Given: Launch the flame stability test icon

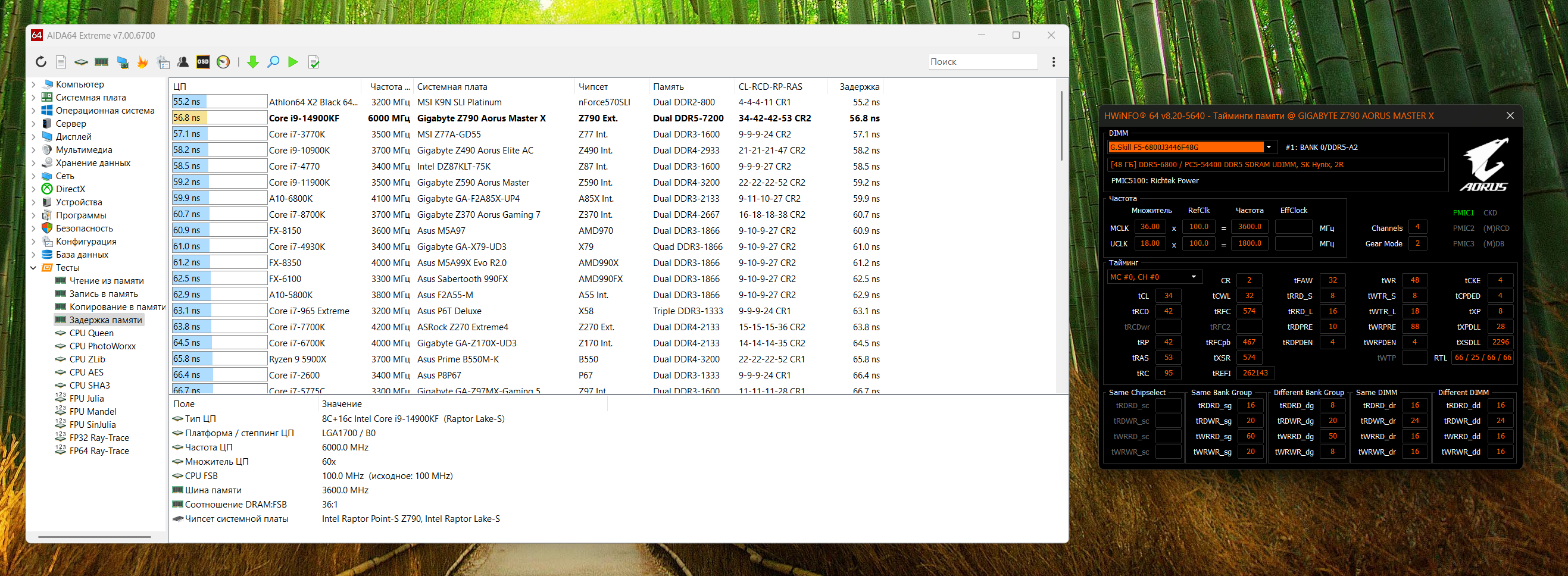Looking at the screenshot, I should click(x=142, y=61).
